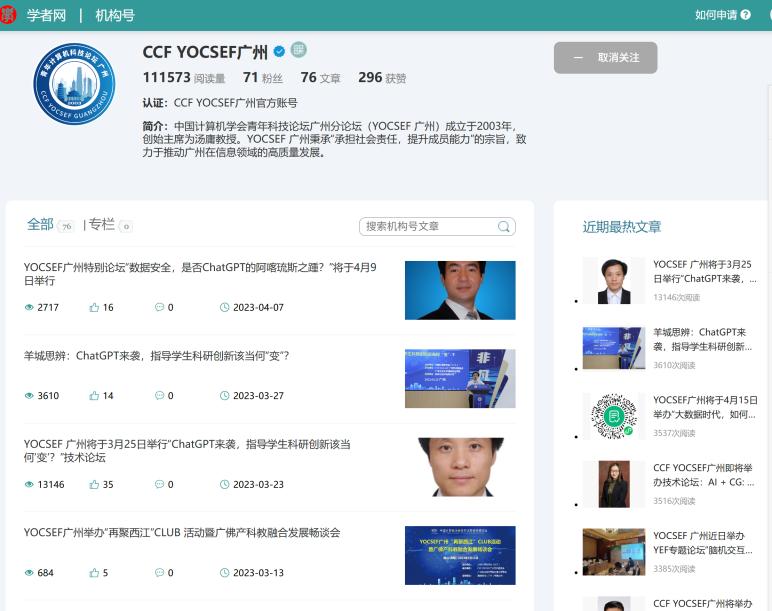
Task: Open article YOCSEF 广州将于3月25日举行 in main list
Action: pyautogui.click(x=187, y=451)
